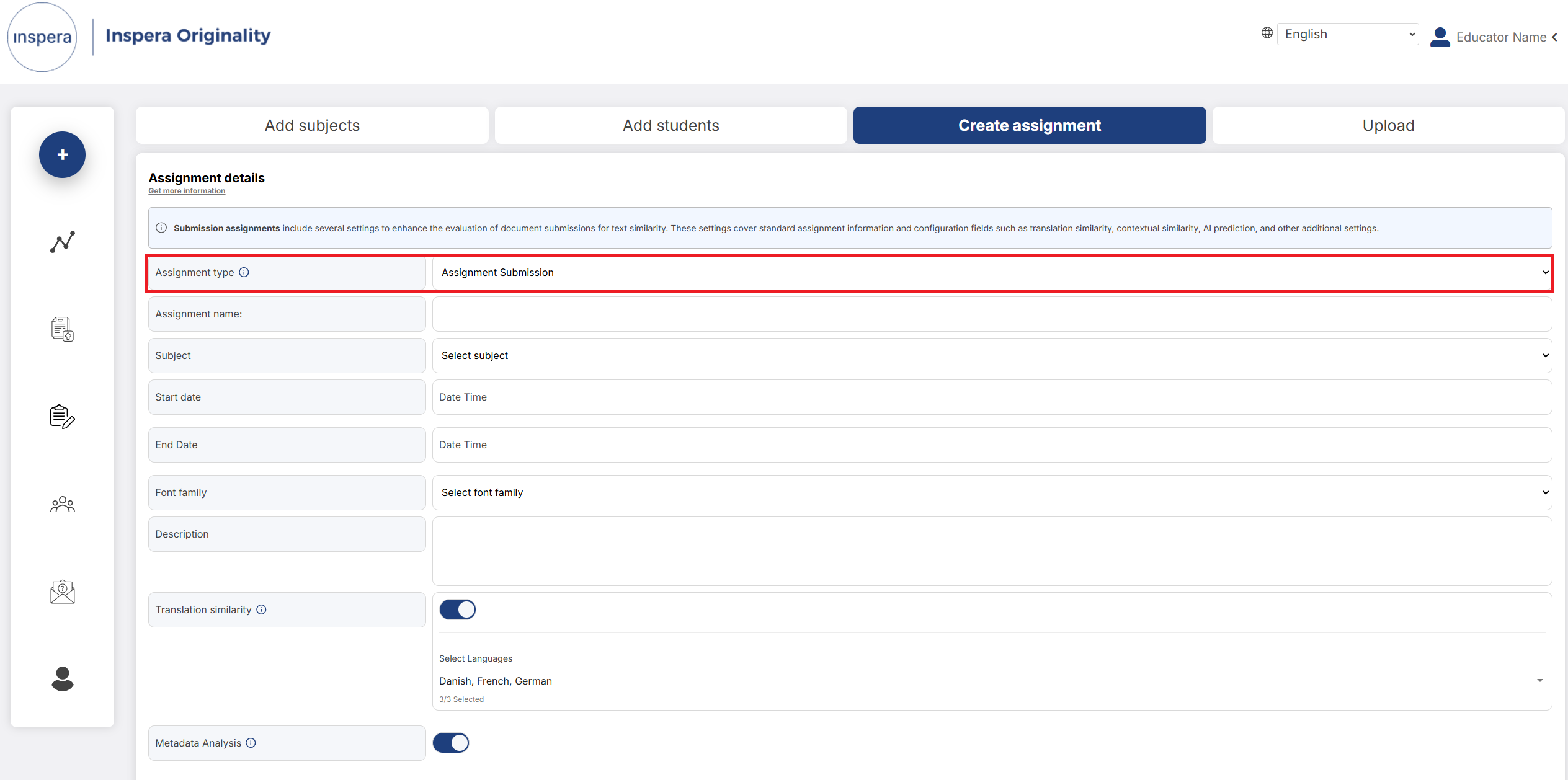Switch to the Create assignment tab
The height and width of the screenshot is (780, 1568).
[x=1030, y=125]
